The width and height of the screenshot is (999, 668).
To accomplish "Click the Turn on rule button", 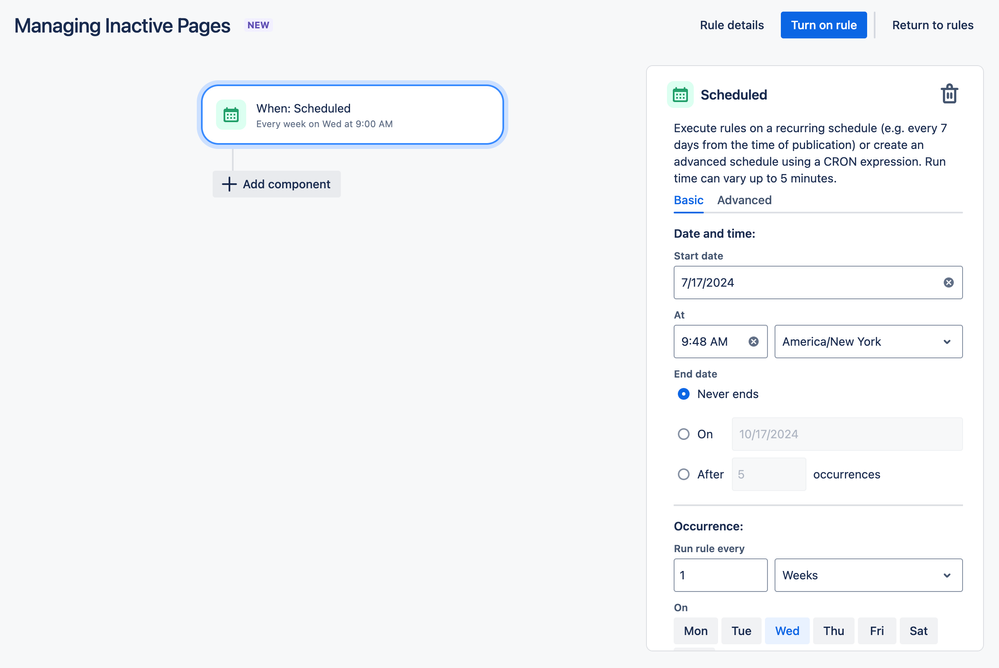I will (x=824, y=25).
